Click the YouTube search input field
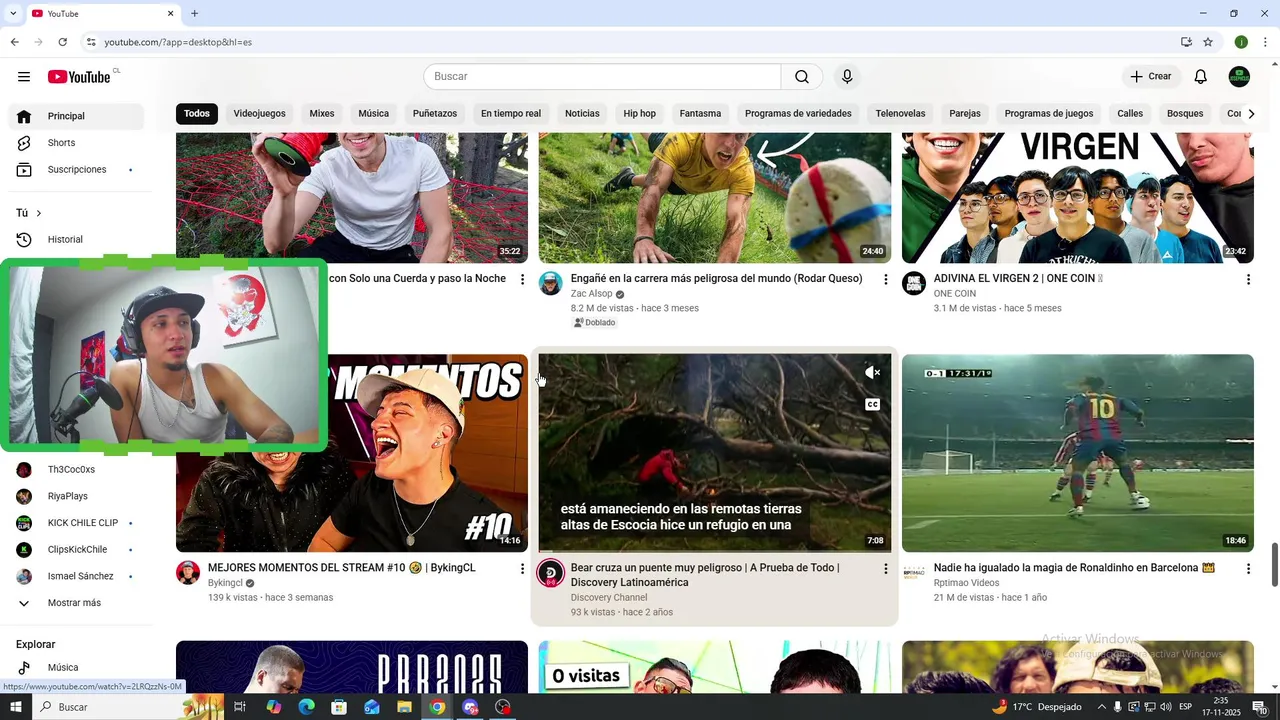1280x720 pixels. pyautogui.click(x=602, y=77)
